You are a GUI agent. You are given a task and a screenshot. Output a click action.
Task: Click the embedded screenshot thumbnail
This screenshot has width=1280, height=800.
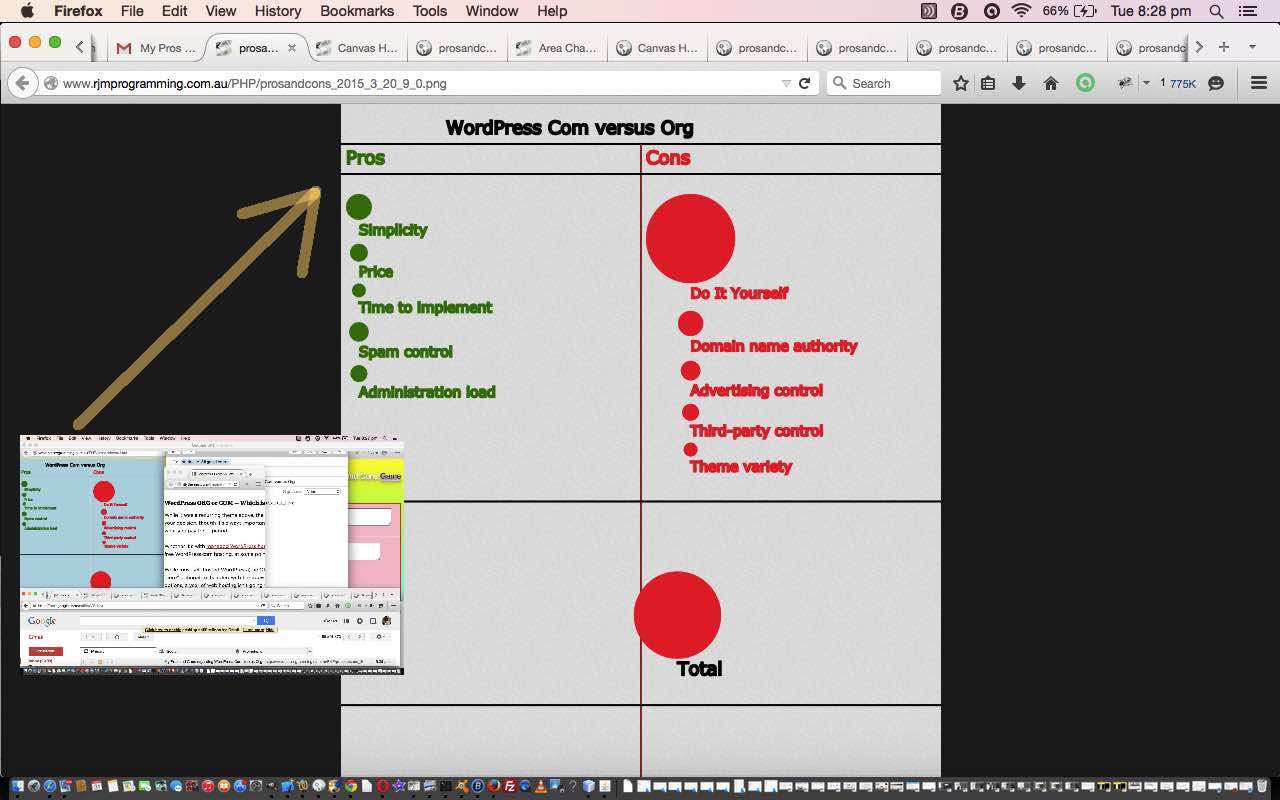pyautogui.click(x=212, y=555)
